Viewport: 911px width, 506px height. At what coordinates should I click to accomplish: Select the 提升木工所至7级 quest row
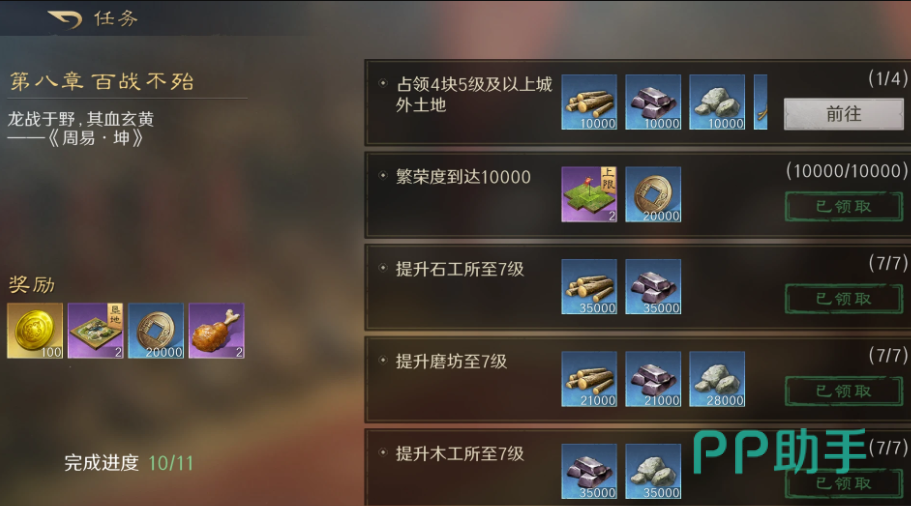(x=637, y=468)
